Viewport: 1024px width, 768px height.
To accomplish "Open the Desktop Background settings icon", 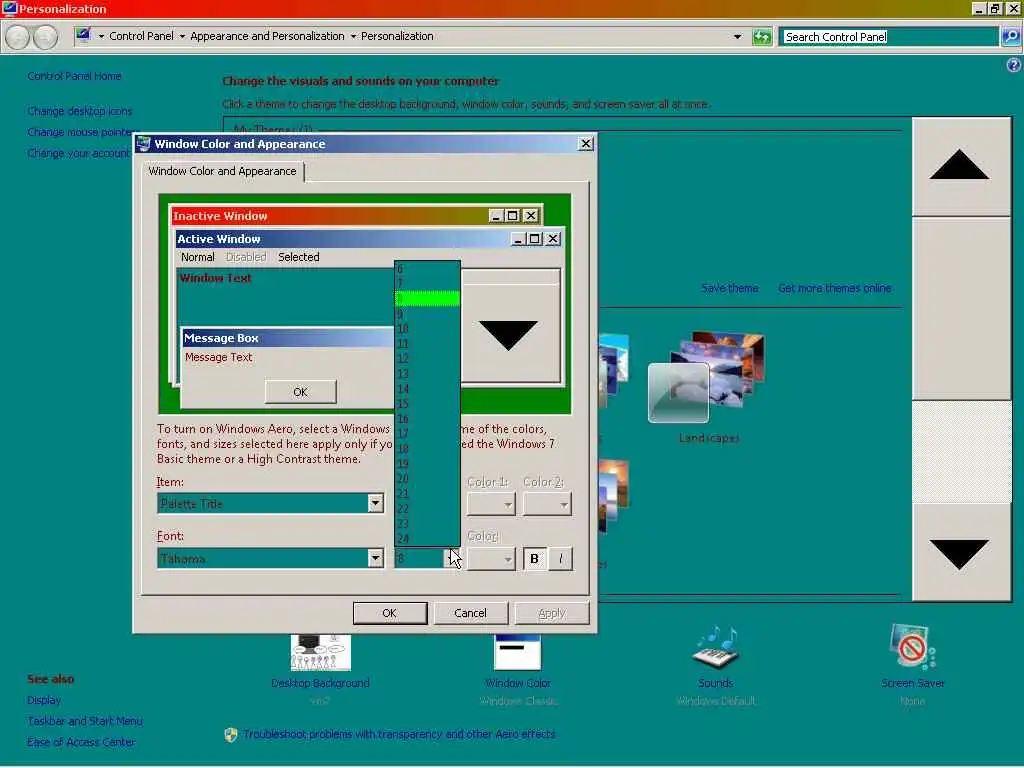I will click(321, 652).
